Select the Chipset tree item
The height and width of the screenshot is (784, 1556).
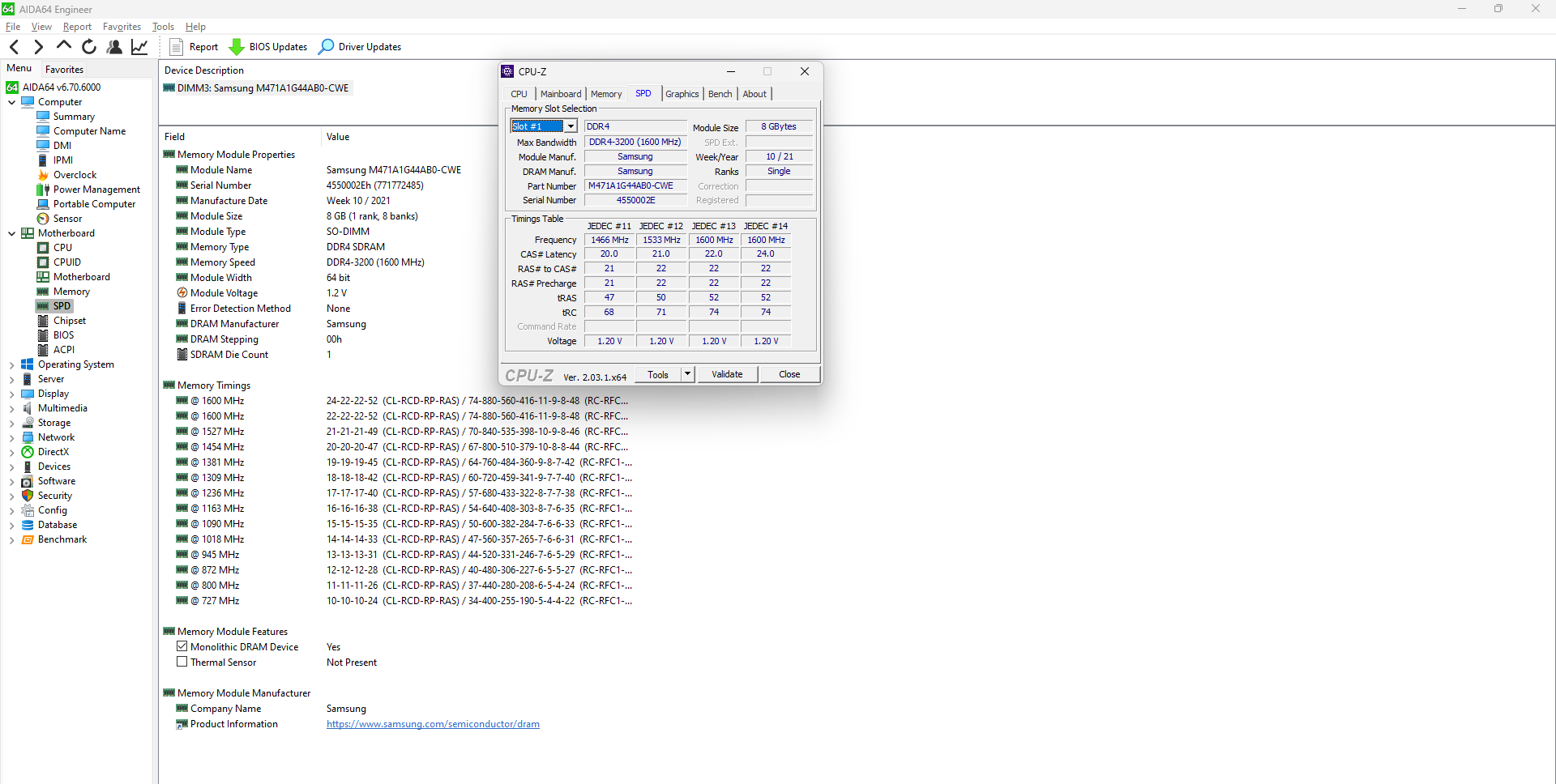[62, 321]
